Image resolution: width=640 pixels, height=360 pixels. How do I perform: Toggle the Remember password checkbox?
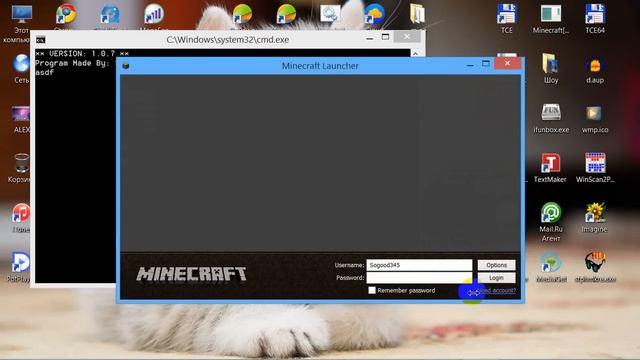[x=372, y=290]
